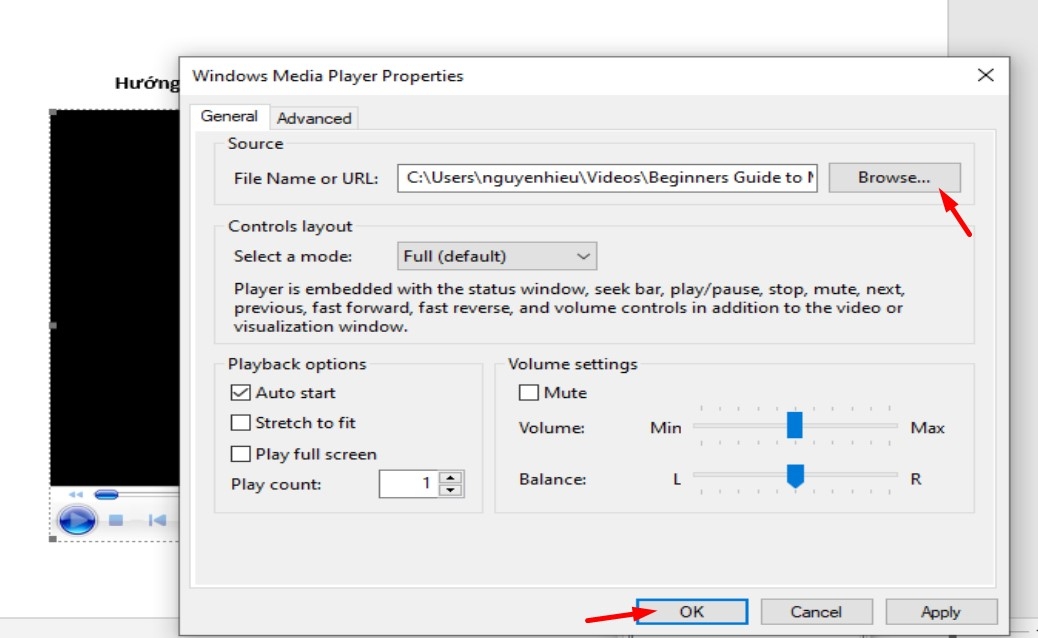Screen dimensions: 1038x638
Task: Cancel the properties dialog
Action: pos(816,612)
